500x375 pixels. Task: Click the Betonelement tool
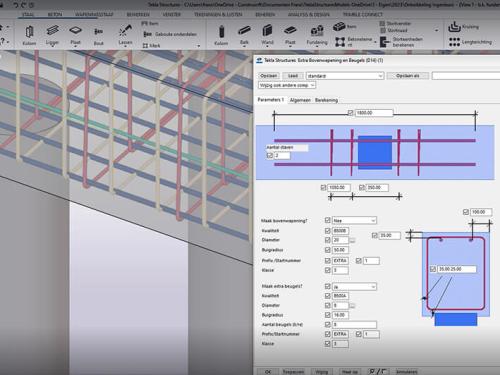click(x=354, y=42)
